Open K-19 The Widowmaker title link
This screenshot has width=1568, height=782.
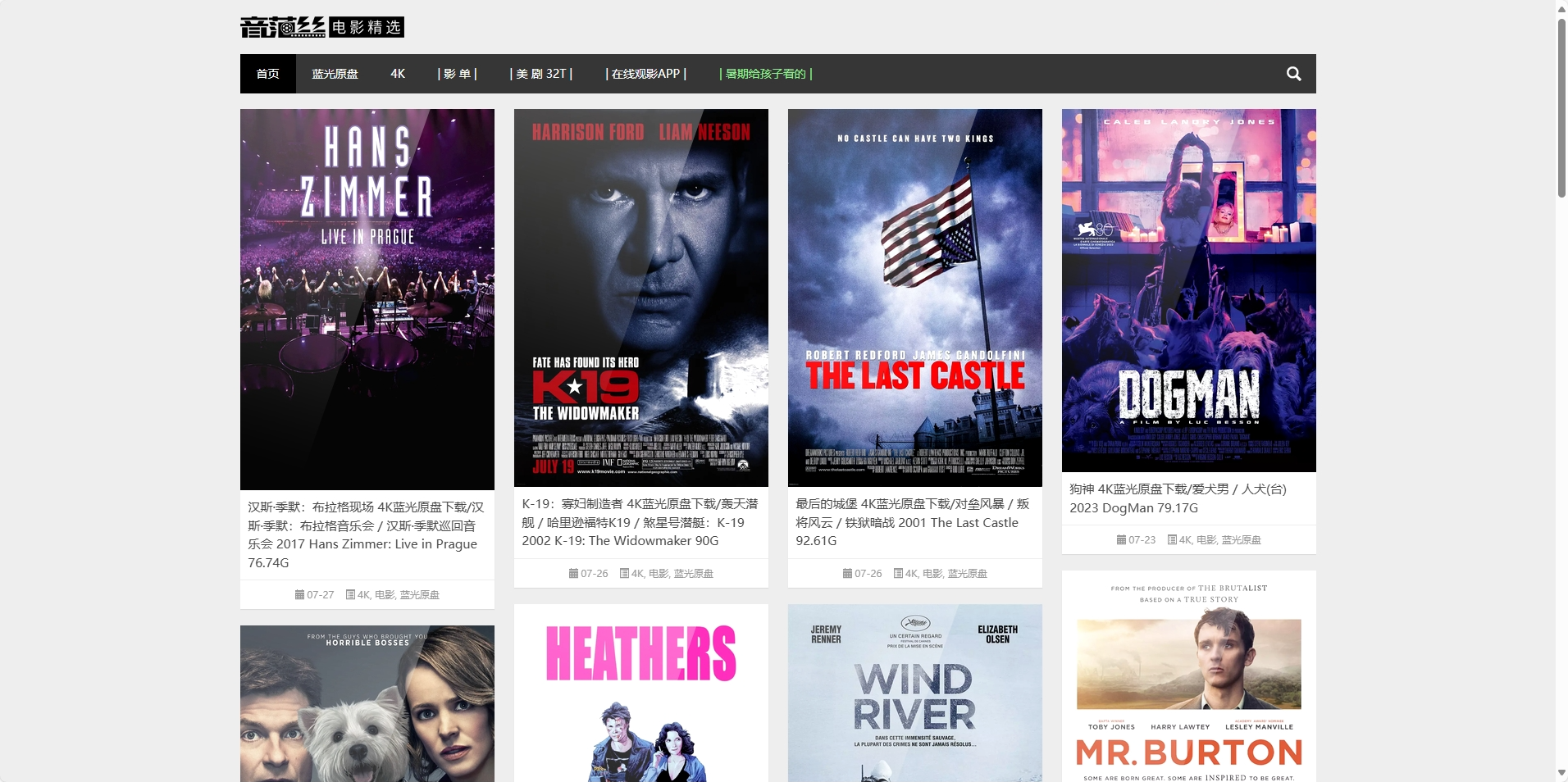point(640,522)
